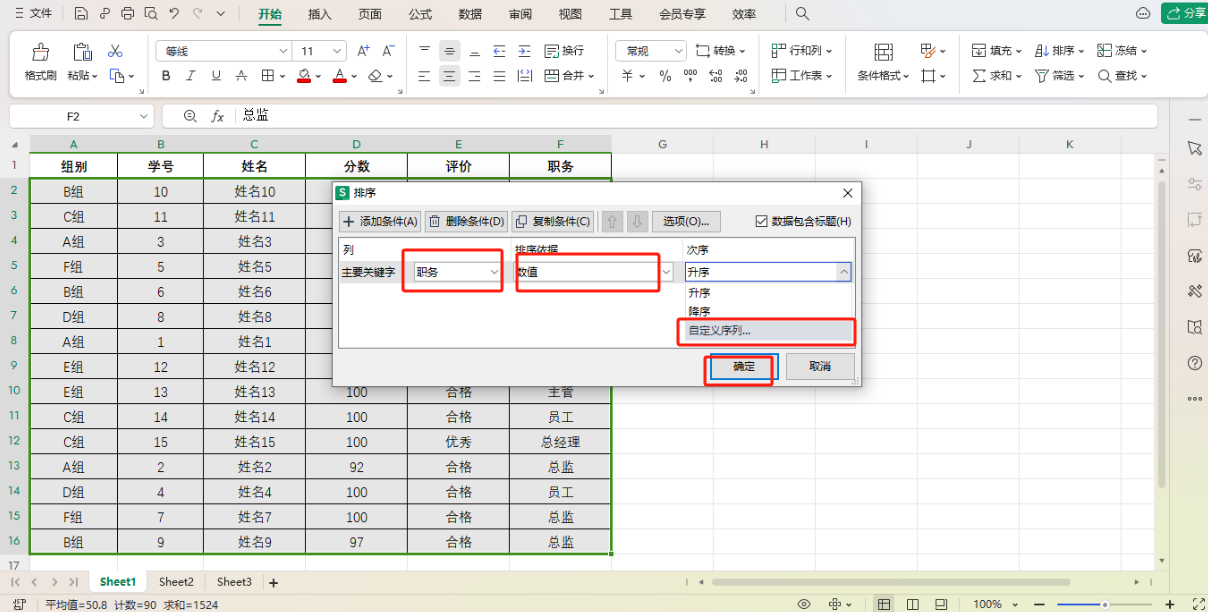Select 自定义序列... in order list

tap(768, 331)
